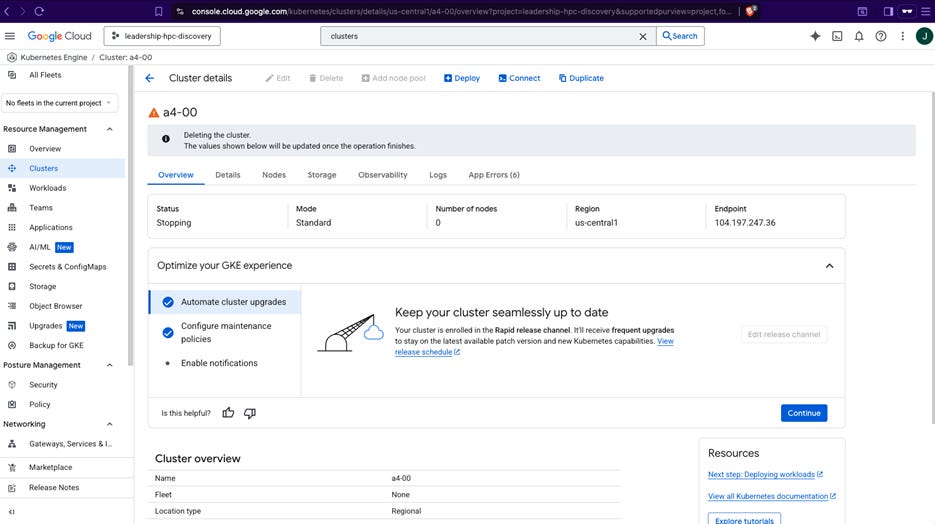The width and height of the screenshot is (935, 524).
Task: Open Next step: Deploying workloads link
Action: (765, 475)
